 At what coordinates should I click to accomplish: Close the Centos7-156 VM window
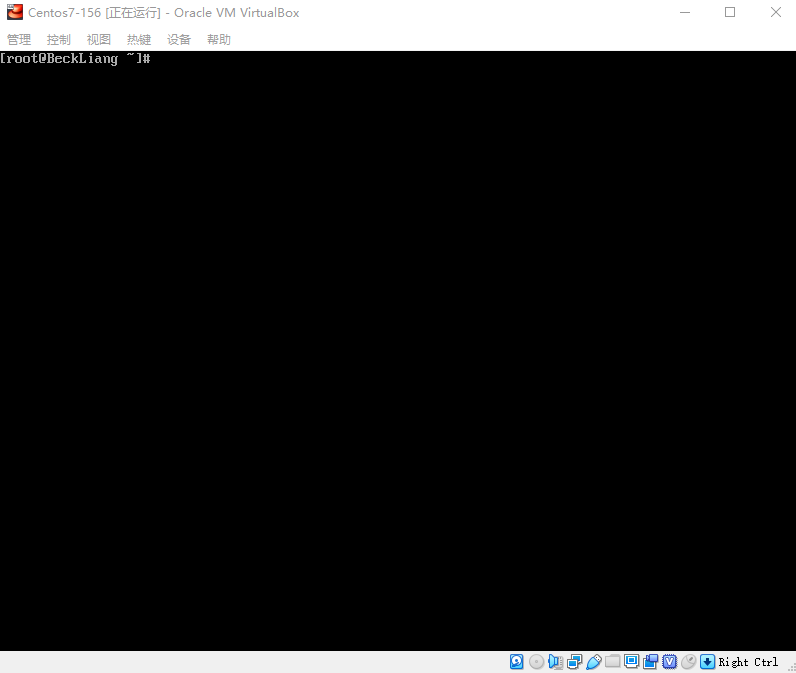point(776,12)
